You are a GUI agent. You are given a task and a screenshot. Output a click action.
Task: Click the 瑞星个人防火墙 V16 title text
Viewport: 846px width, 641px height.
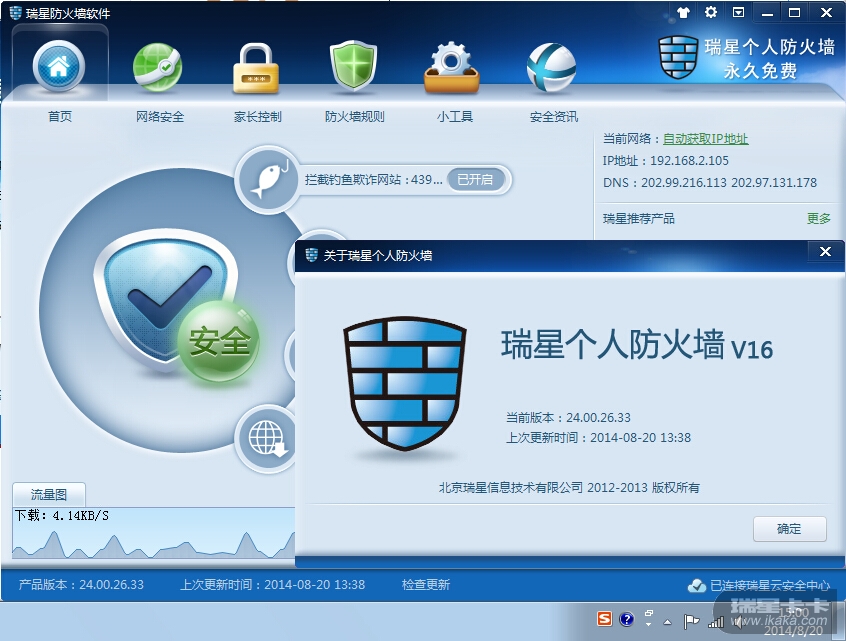click(637, 345)
